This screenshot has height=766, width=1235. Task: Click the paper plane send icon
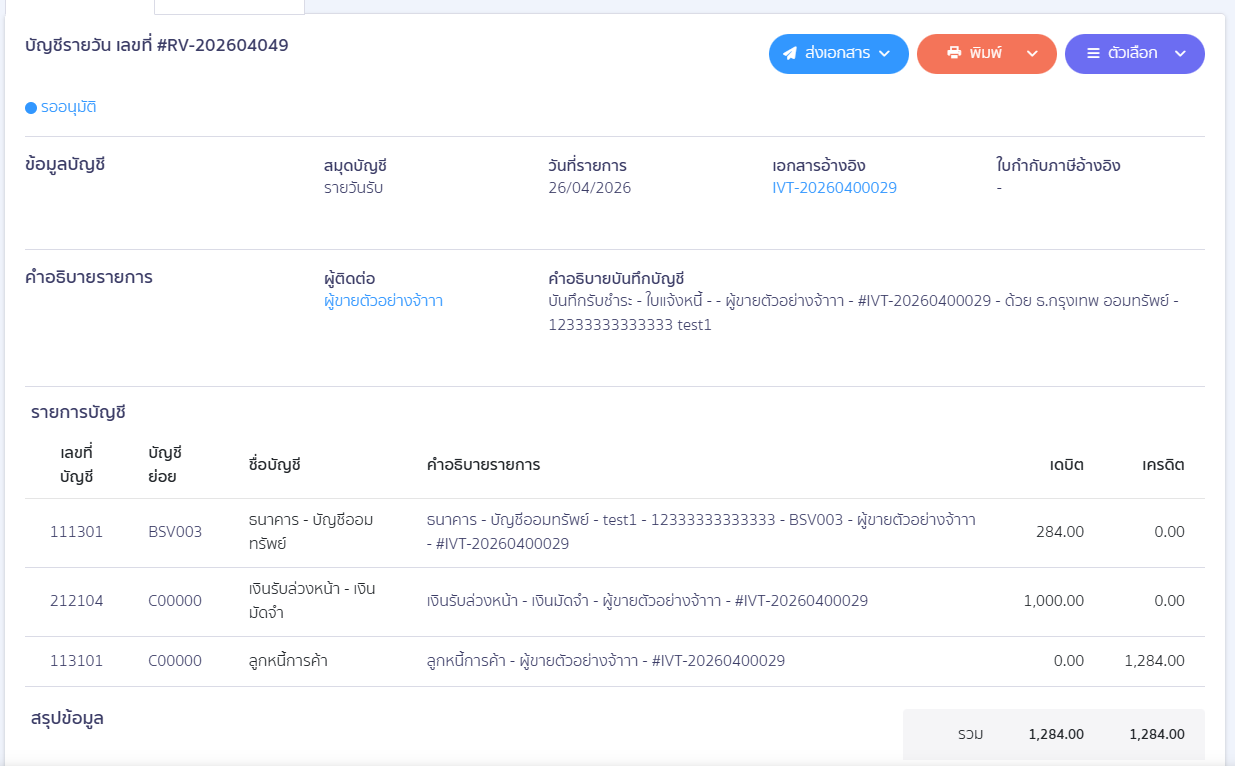pos(790,53)
